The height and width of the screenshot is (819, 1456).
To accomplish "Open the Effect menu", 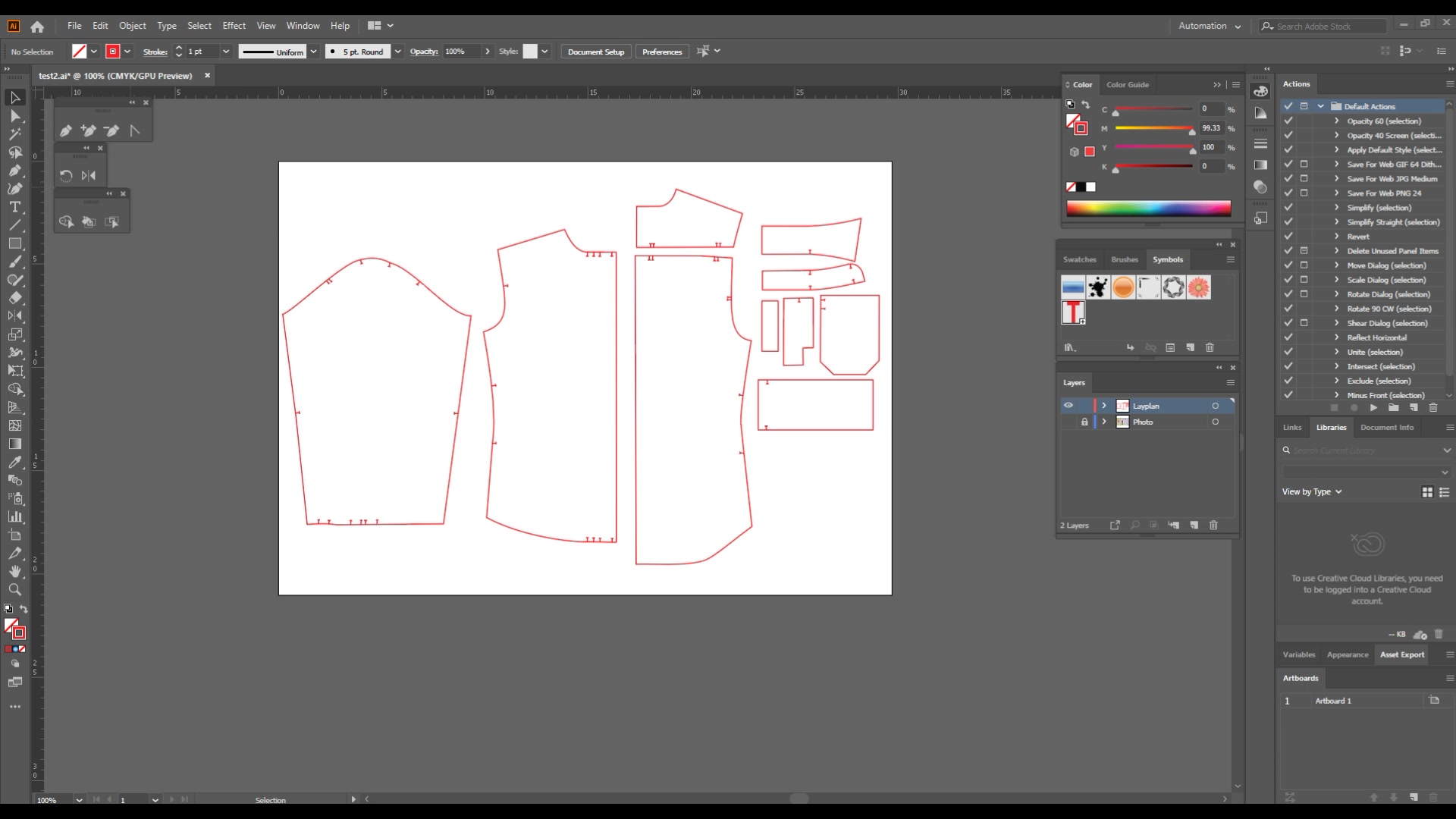I will coord(234,25).
